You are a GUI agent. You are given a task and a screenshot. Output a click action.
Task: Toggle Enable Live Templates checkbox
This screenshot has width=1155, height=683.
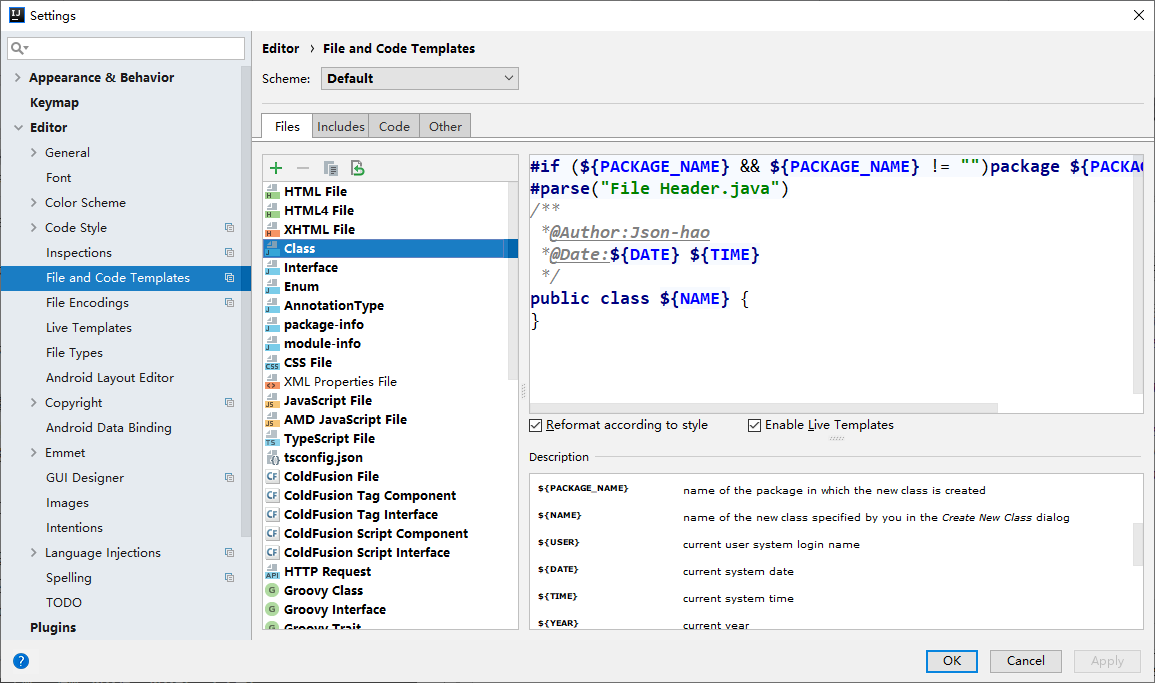pyautogui.click(x=754, y=425)
